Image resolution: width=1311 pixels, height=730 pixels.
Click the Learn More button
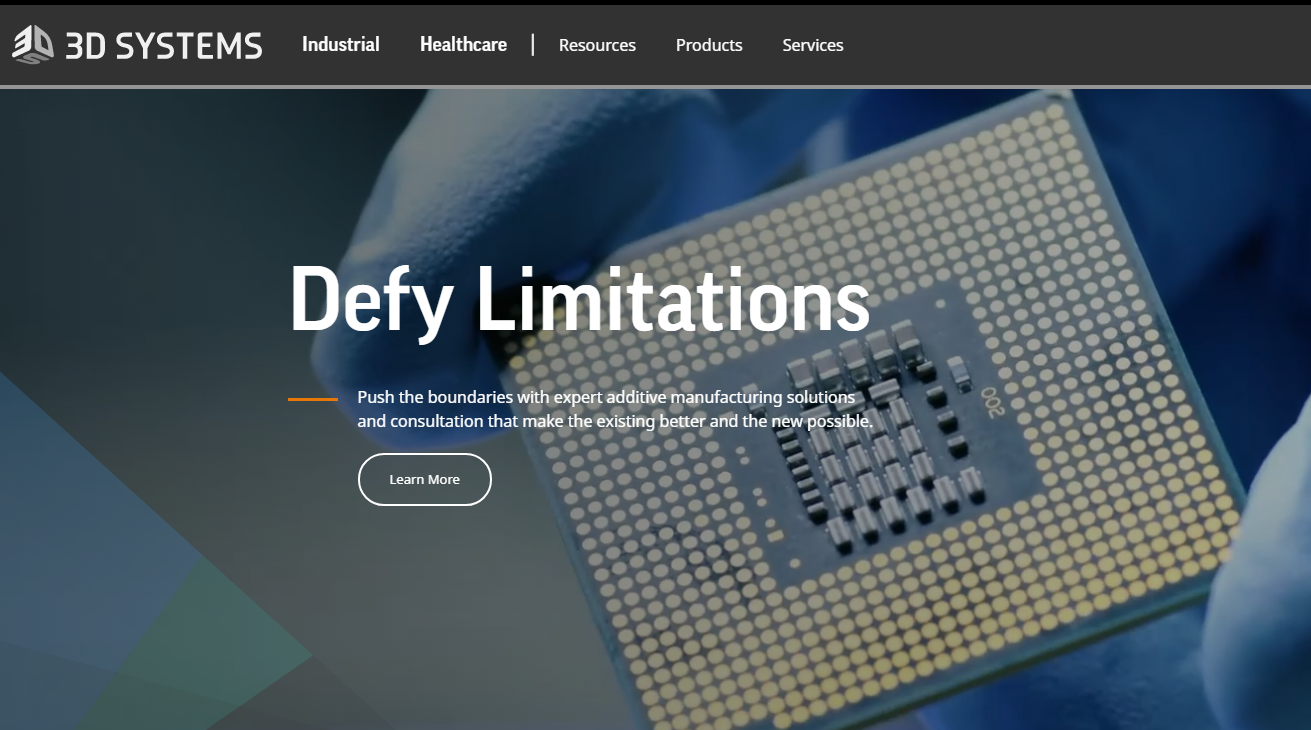(x=425, y=480)
